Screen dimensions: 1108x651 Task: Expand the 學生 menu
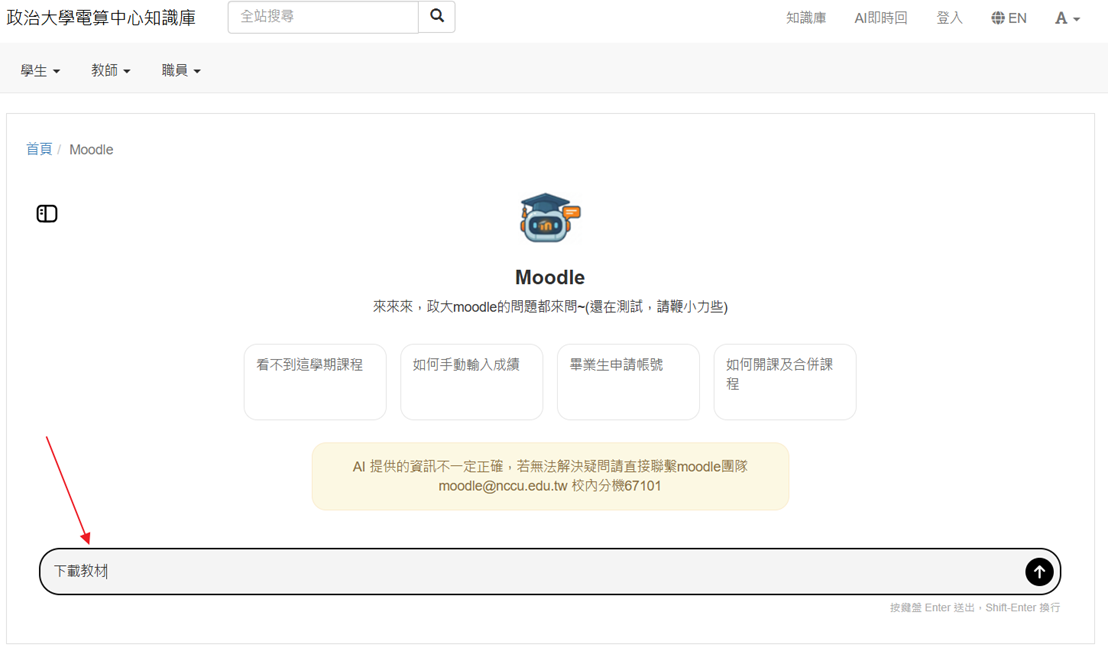(40, 71)
